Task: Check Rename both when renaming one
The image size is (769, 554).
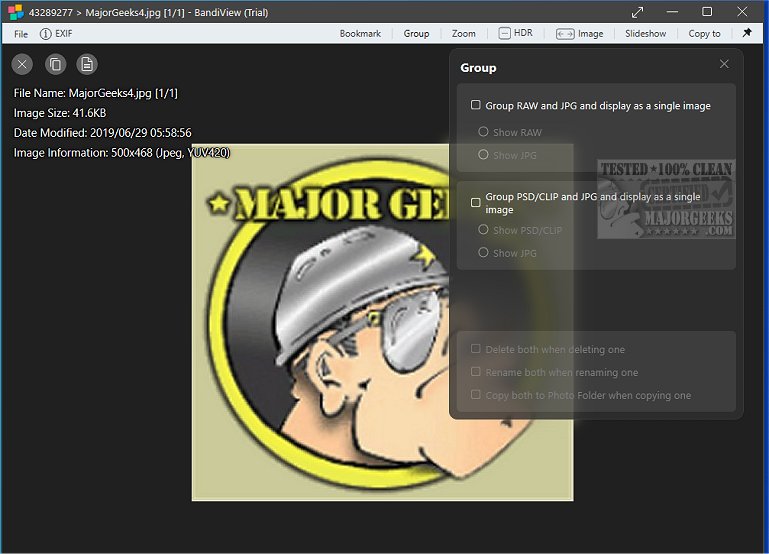Action: (x=475, y=372)
